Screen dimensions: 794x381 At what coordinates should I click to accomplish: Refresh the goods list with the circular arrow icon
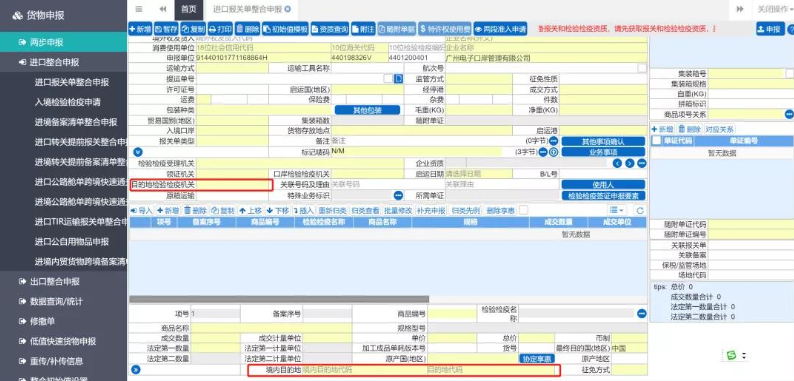[641, 210]
